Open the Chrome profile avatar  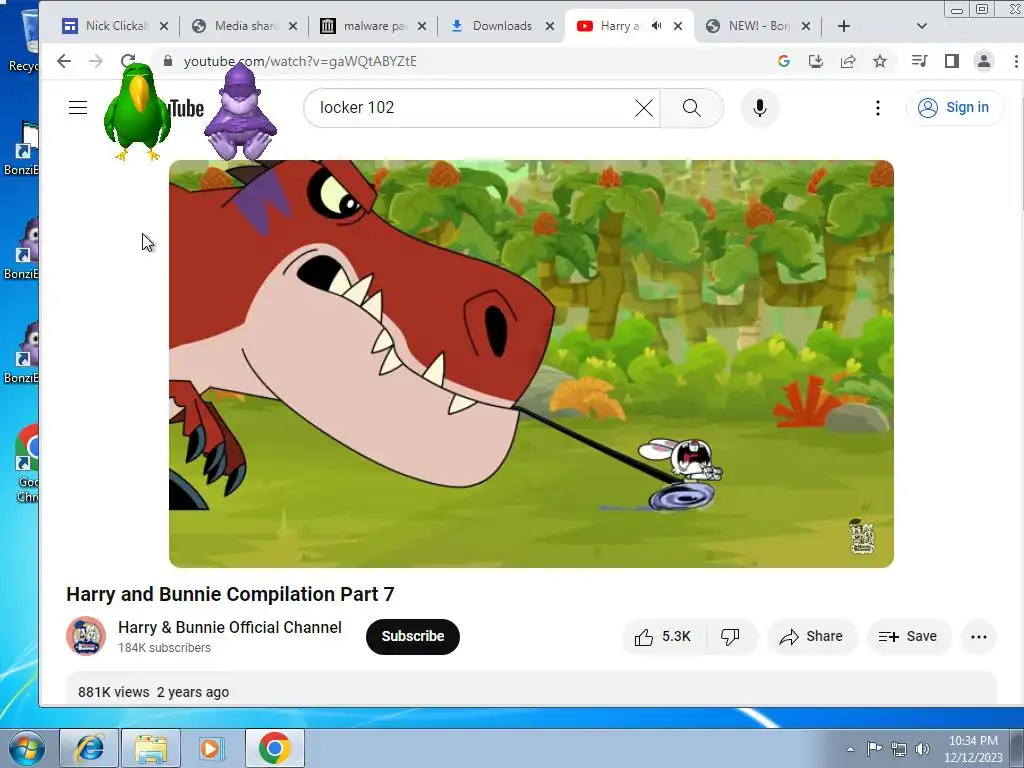pyautogui.click(x=984, y=61)
